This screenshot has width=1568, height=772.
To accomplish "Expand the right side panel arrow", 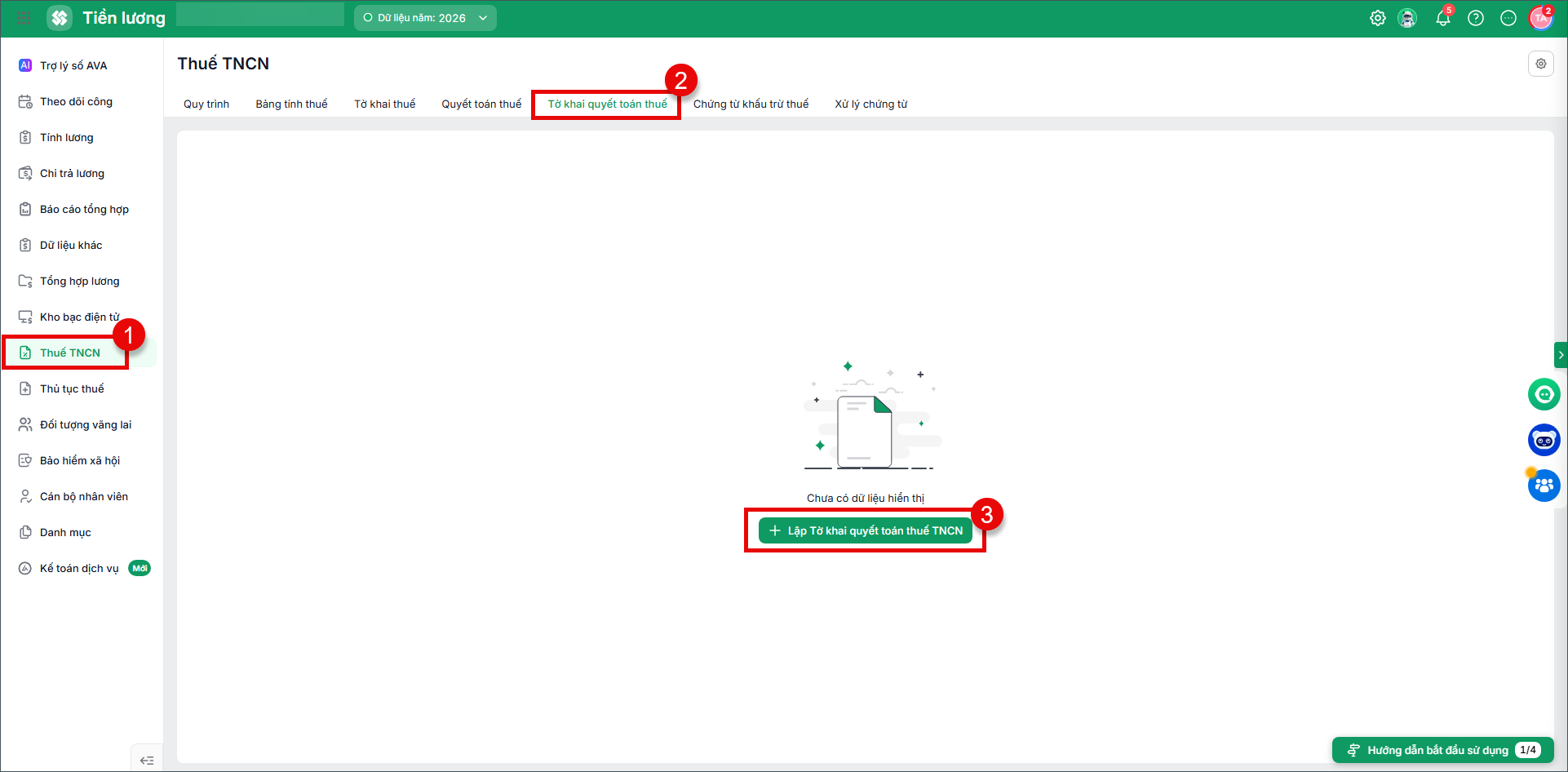I will (1561, 355).
